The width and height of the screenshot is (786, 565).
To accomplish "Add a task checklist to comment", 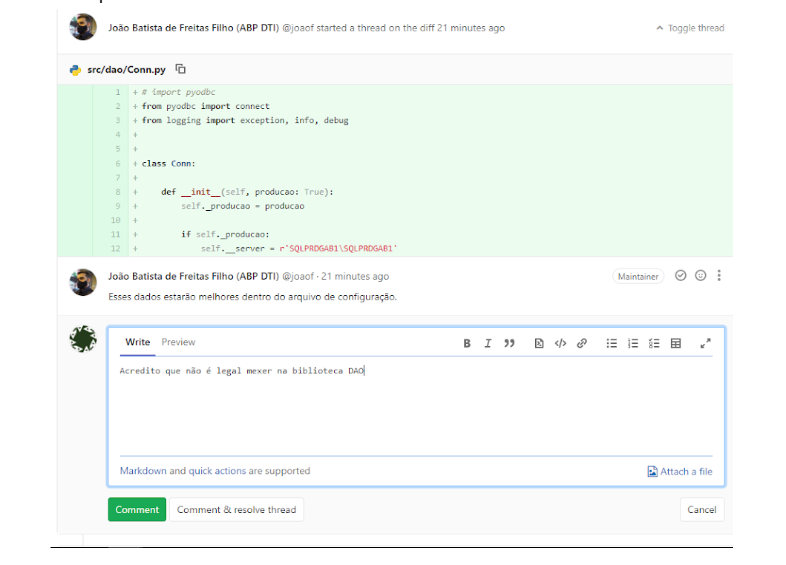I will pyautogui.click(x=654, y=343).
